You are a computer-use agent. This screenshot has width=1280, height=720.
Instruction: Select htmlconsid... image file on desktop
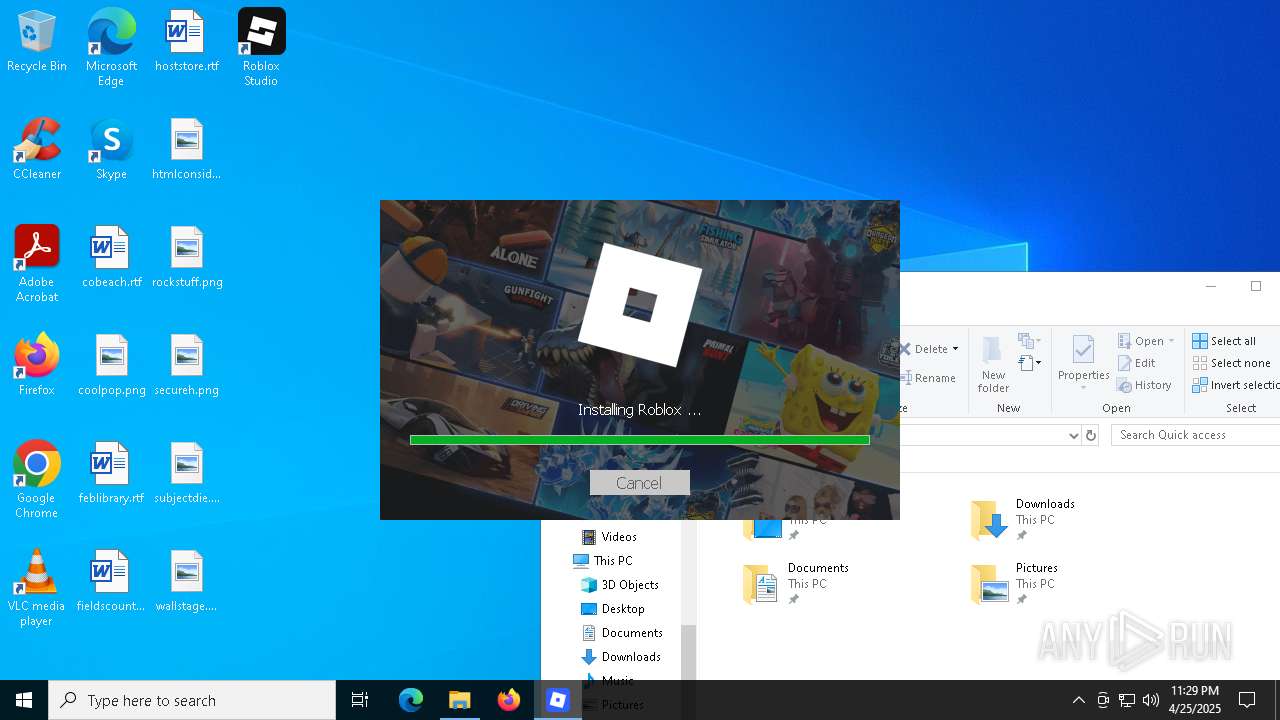[x=186, y=150]
